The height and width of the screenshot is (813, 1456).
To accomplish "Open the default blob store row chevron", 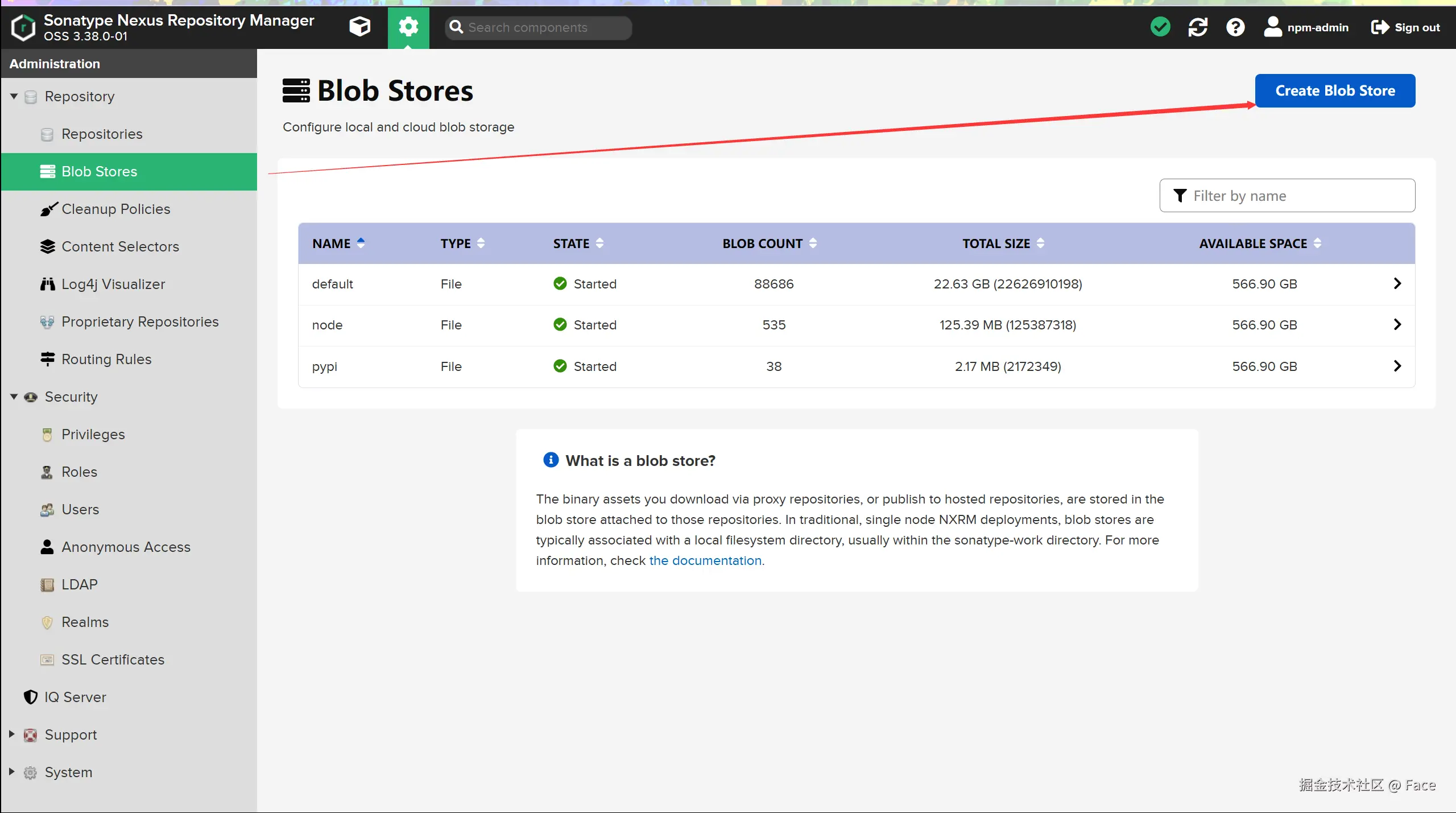I will point(1397,283).
